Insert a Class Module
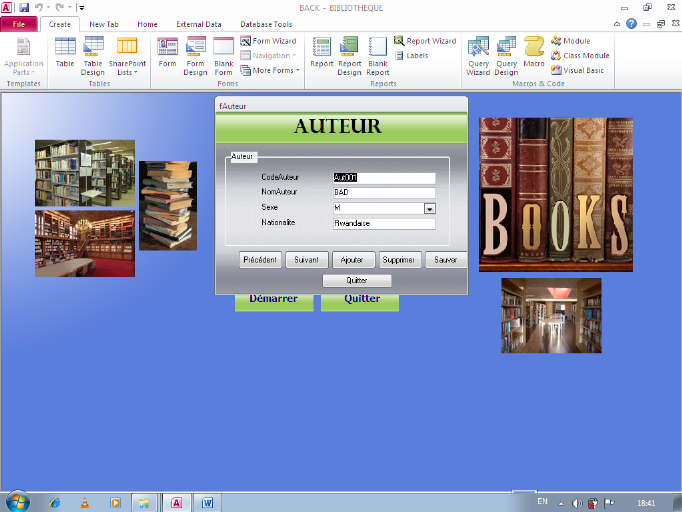This screenshot has height=512, width=682. point(580,56)
